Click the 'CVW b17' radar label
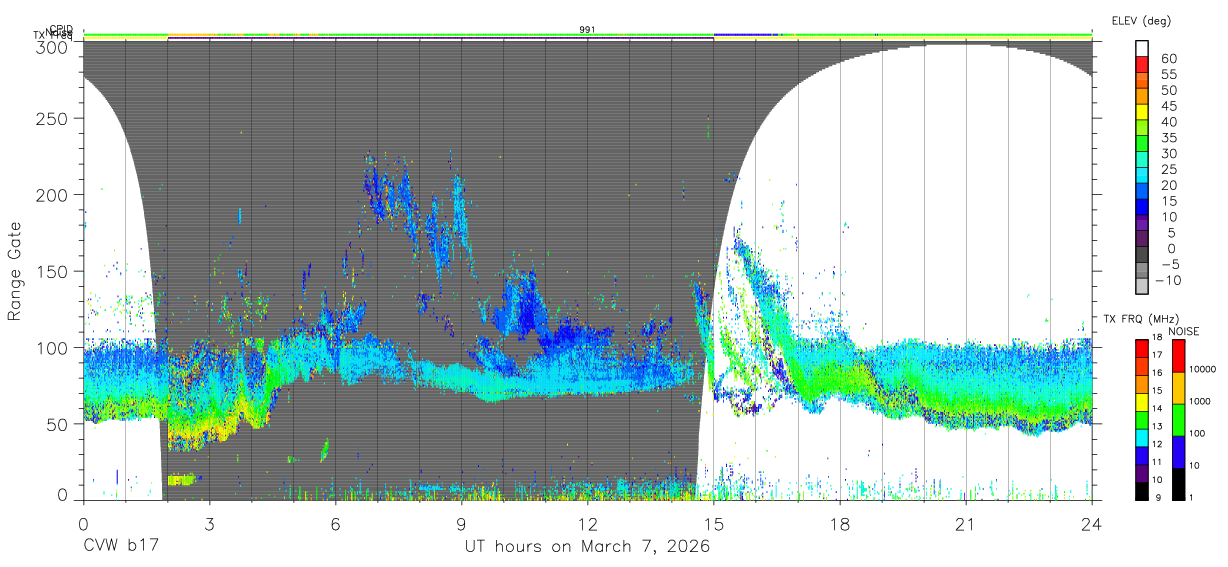The height and width of the screenshot is (567, 1228). (121, 547)
